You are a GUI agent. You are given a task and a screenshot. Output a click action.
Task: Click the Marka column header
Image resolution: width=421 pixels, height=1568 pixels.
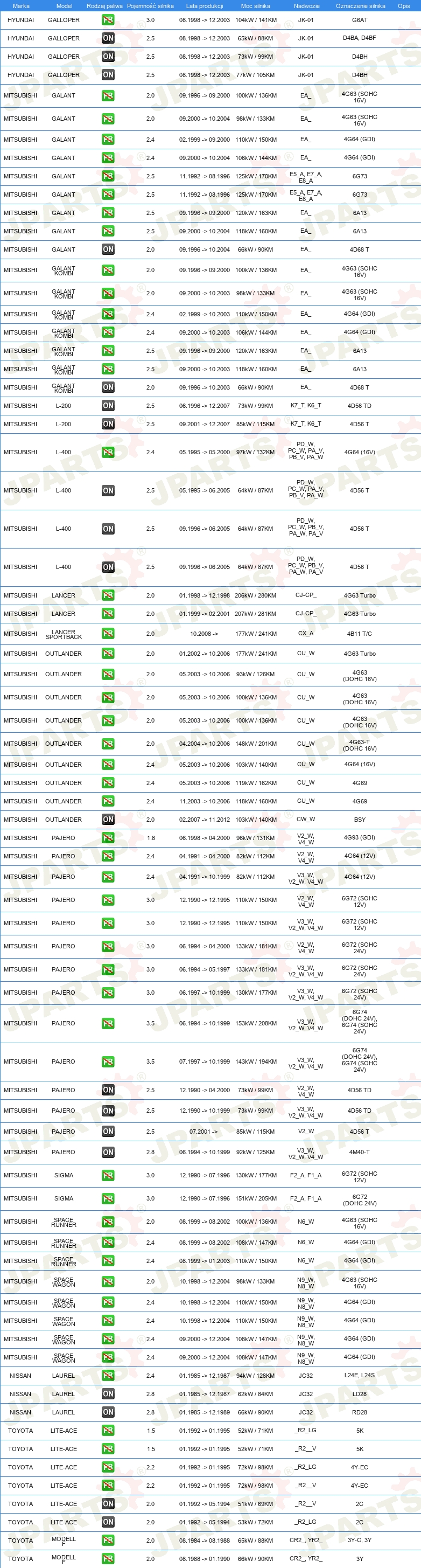(x=20, y=5)
